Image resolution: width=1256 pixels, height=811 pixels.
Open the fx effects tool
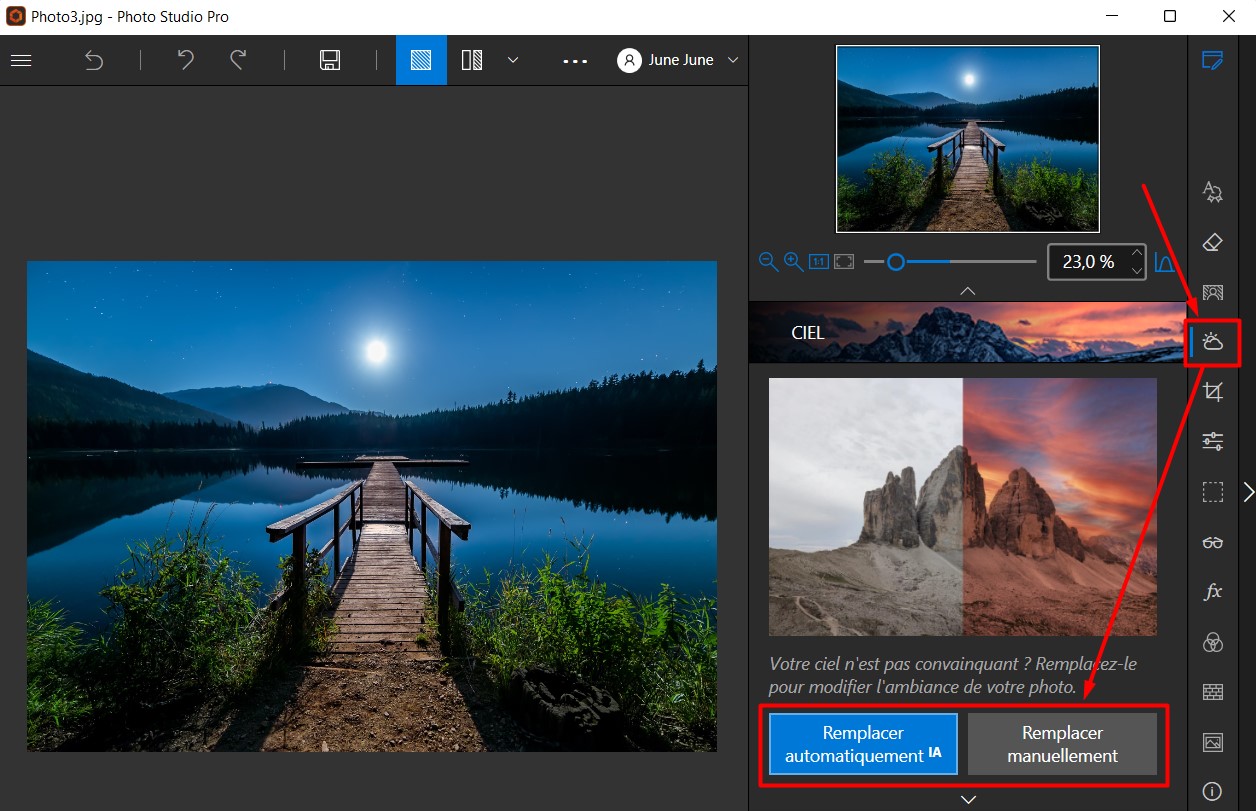coord(1212,592)
